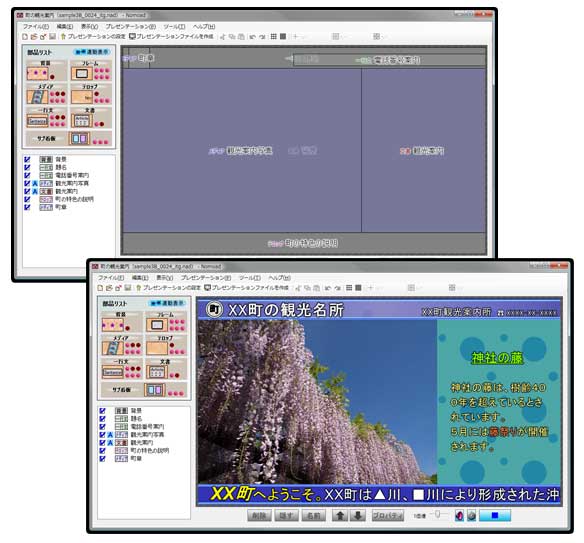Uncheck 電話番号案内 layer checkbox in front window
Image resolution: width=584 pixels, height=543 pixels.
pyautogui.click(x=102, y=427)
